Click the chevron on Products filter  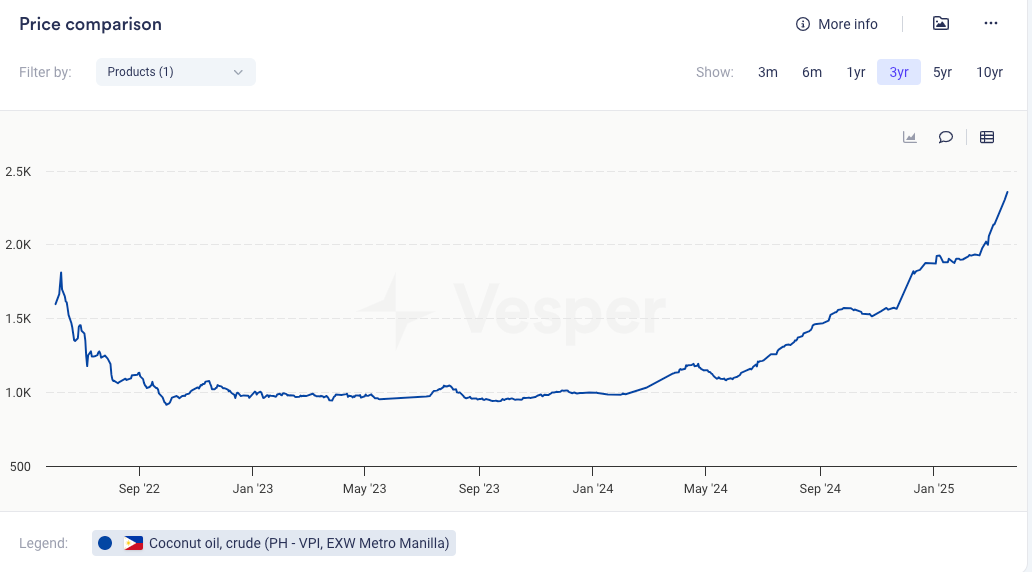pos(238,72)
